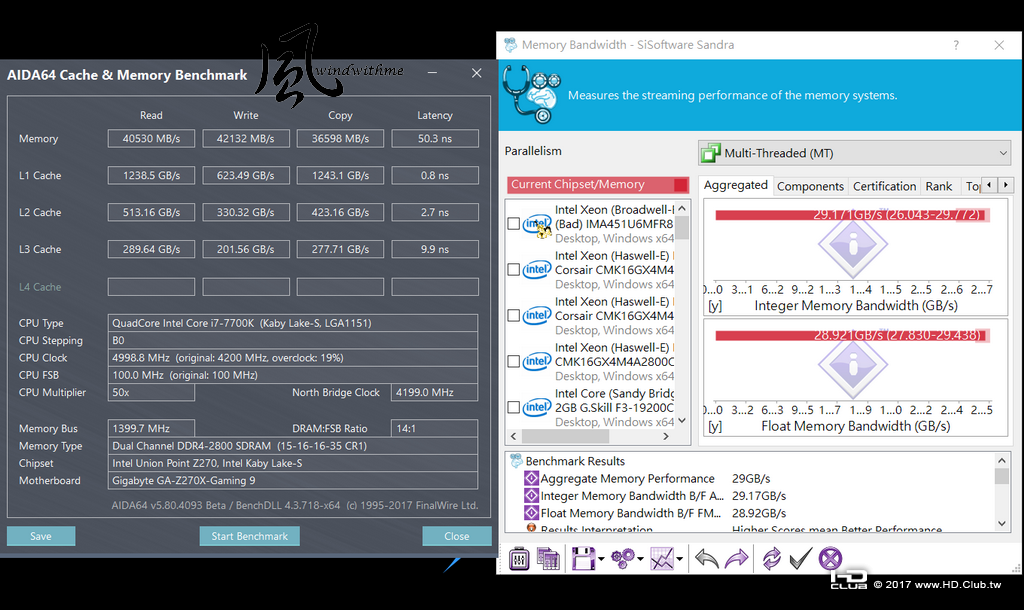Click the Sandra help question mark
This screenshot has width=1024, height=610.
point(956,45)
